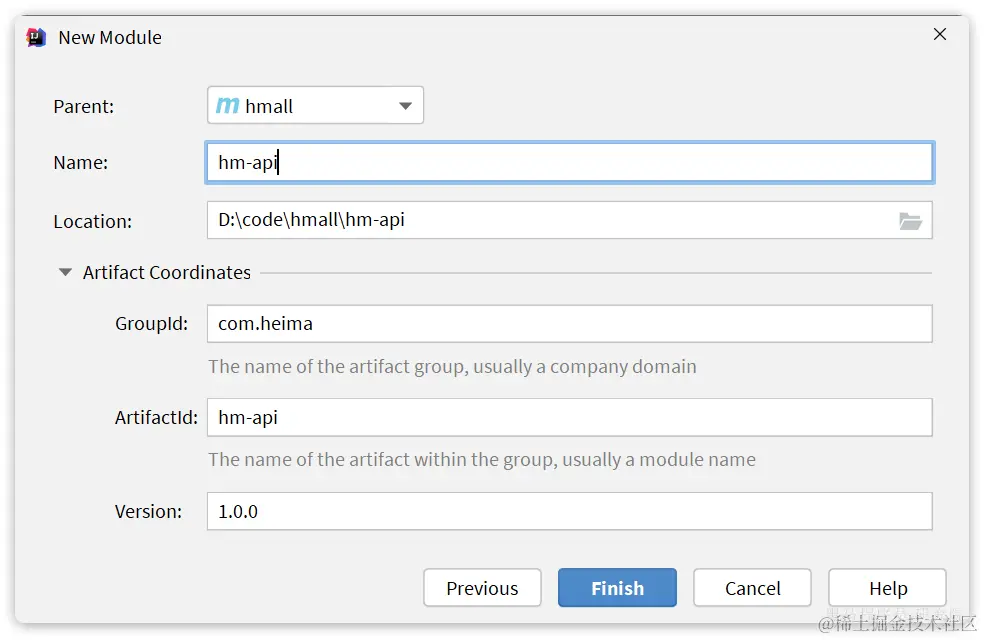Viewport: 984px width, 640px height.
Task: Click the 'New Module' title text
Action: [x=110, y=37]
